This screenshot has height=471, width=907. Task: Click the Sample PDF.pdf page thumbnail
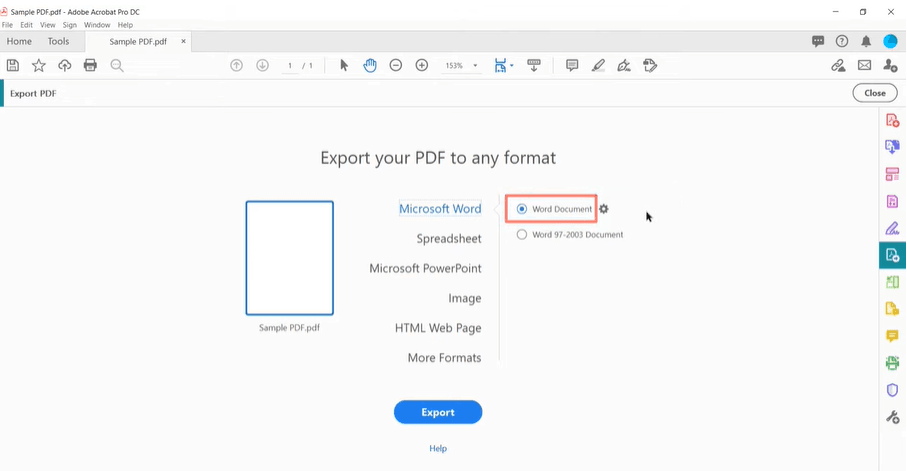click(x=289, y=258)
